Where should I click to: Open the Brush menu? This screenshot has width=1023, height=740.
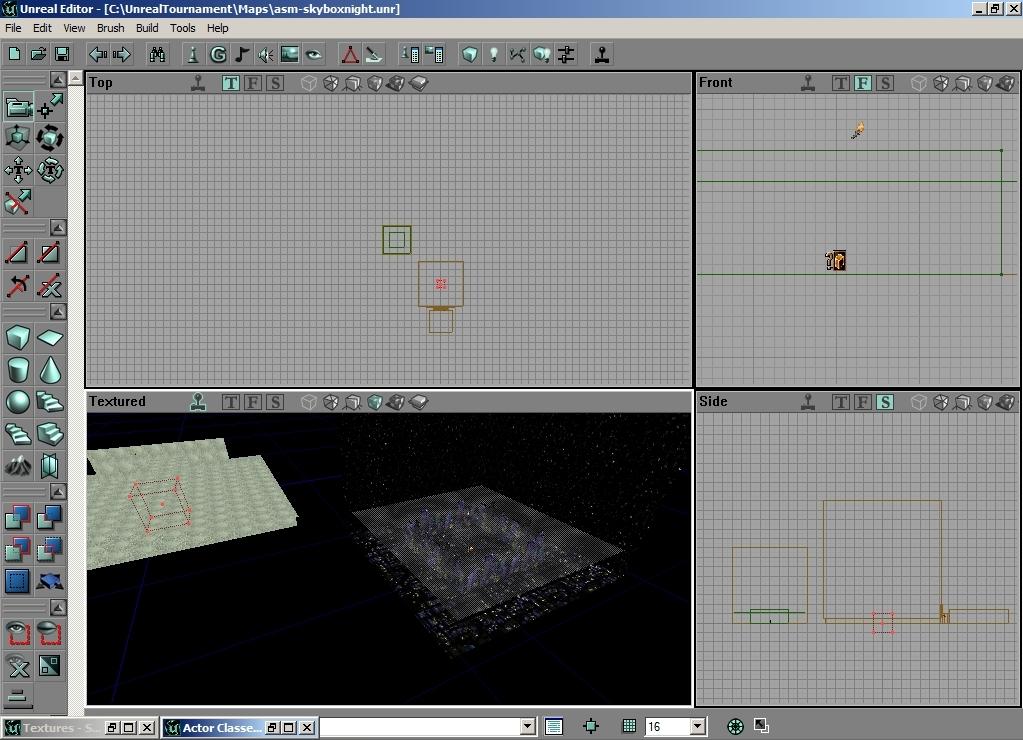click(x=110, y=28)
